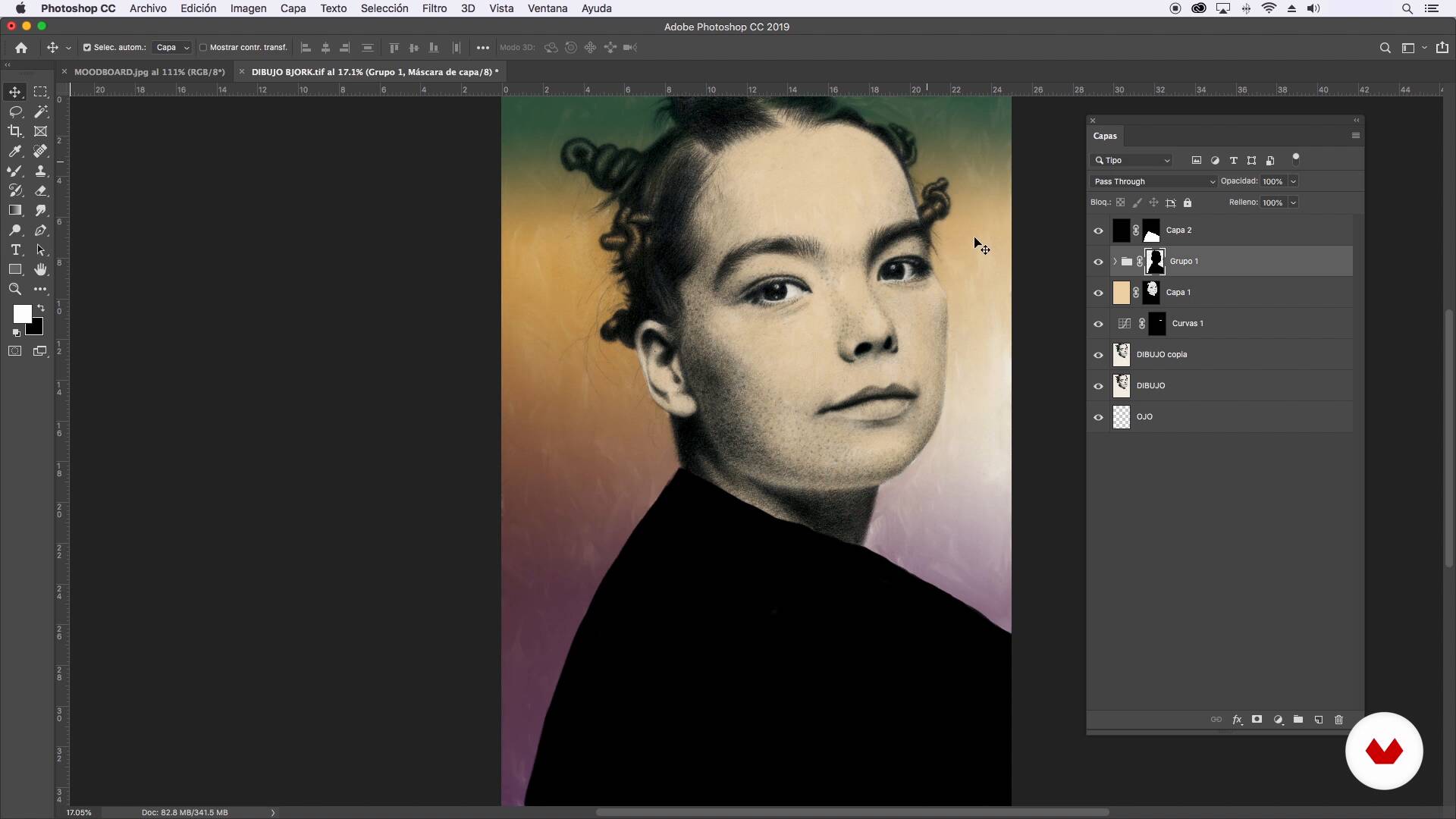The width and height of the screenshot is (1456, 819).
Task: Hide the Grupo 1 layer group
Action: pyautogui.click(x=1098, y=262)
